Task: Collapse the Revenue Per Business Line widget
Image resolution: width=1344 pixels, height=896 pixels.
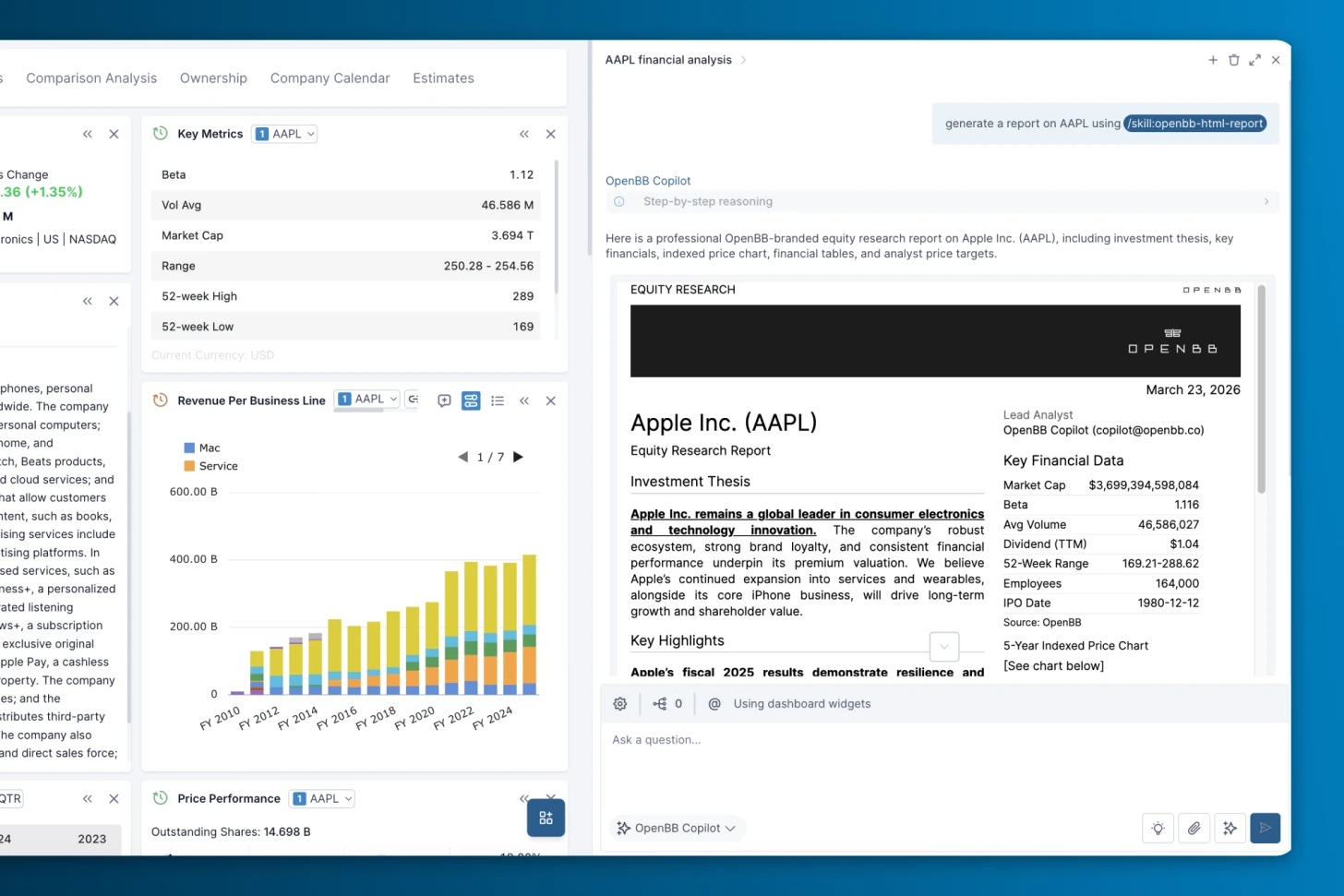Action: click(524, 400)
